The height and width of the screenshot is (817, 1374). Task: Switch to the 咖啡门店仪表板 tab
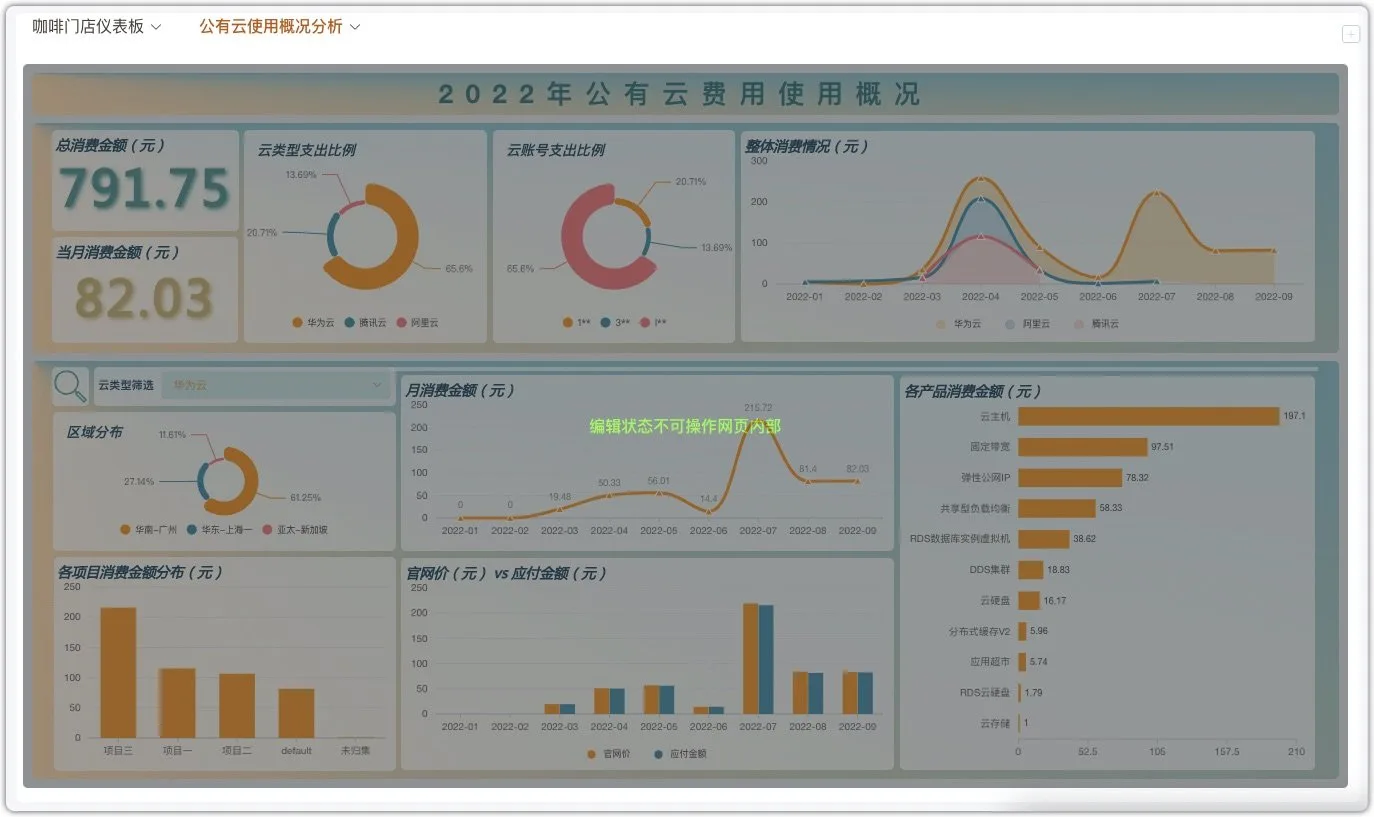pyautogui.click(x=88, y=27)
